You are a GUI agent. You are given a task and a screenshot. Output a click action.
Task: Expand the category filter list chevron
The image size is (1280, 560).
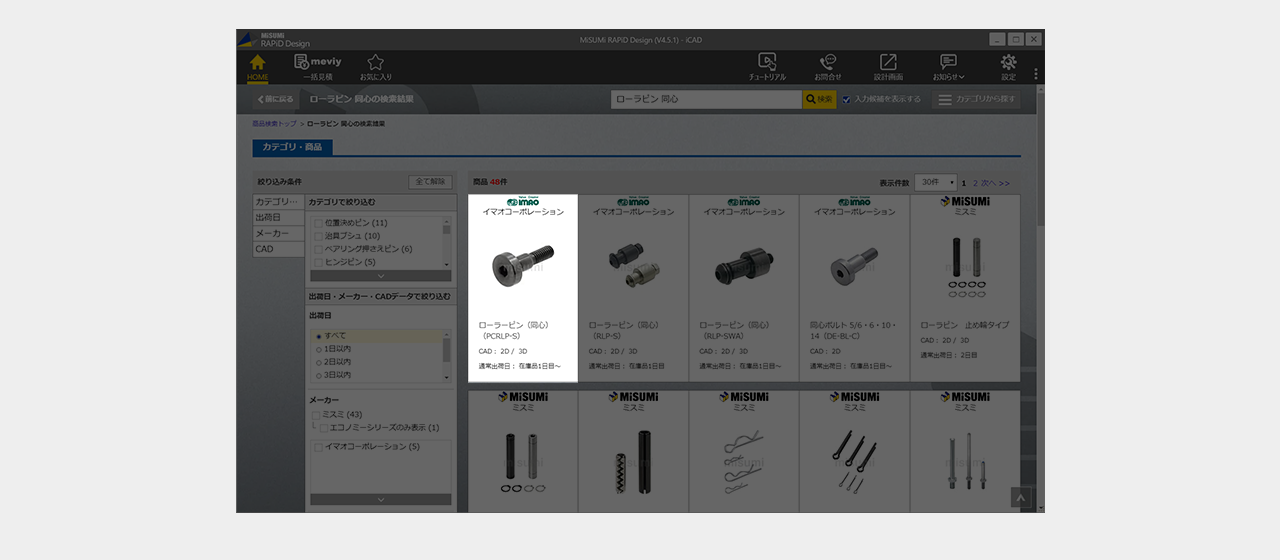coord(379,275)
